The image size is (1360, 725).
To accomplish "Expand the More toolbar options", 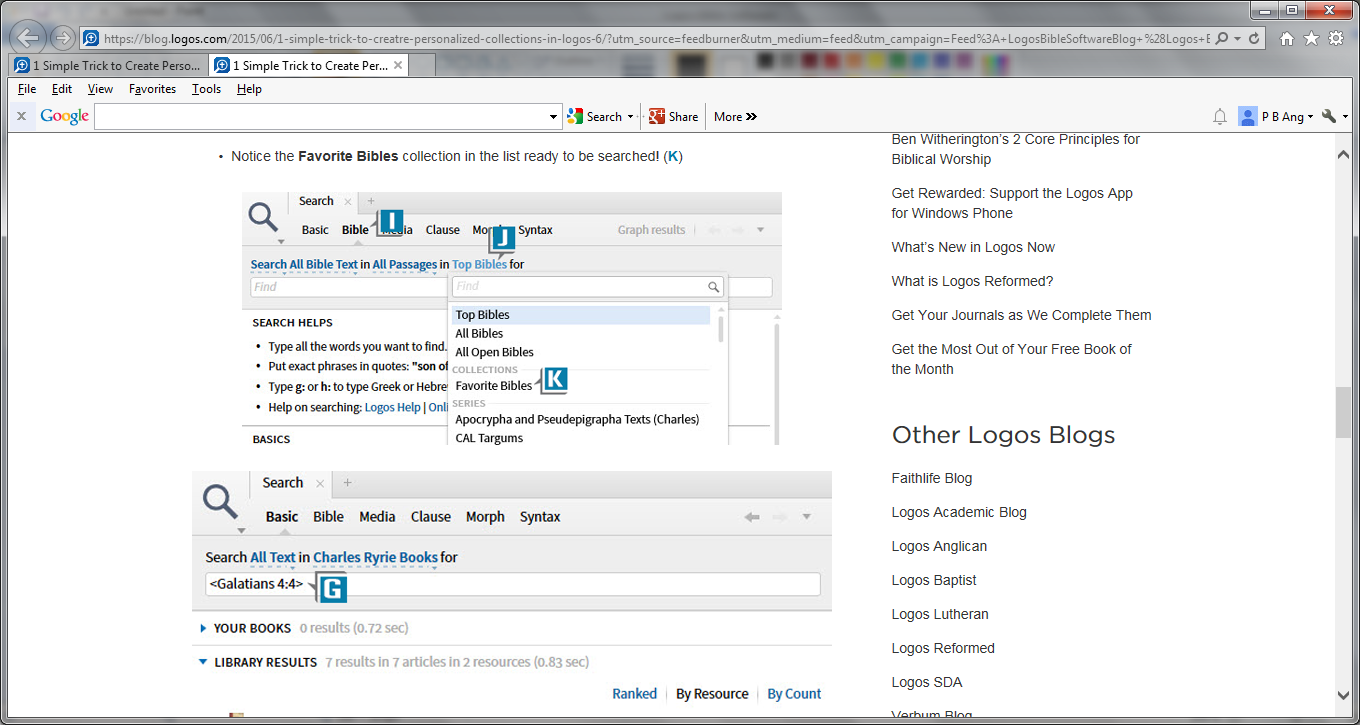I will point(735,117).
